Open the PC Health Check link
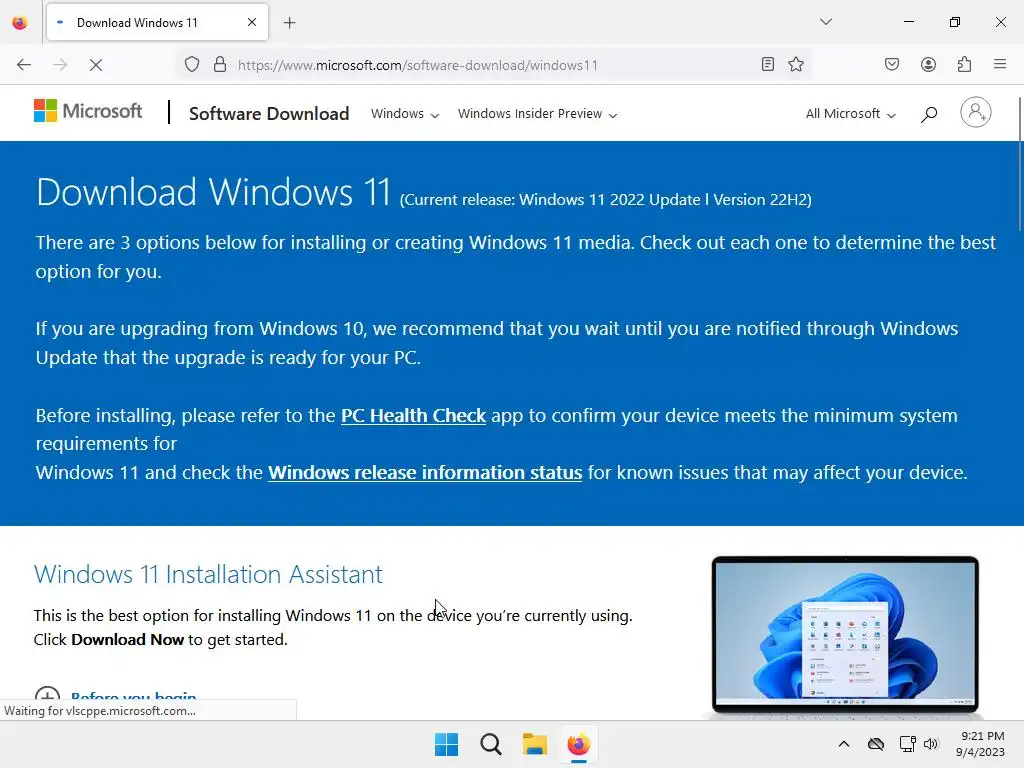 tap(413, 416)
